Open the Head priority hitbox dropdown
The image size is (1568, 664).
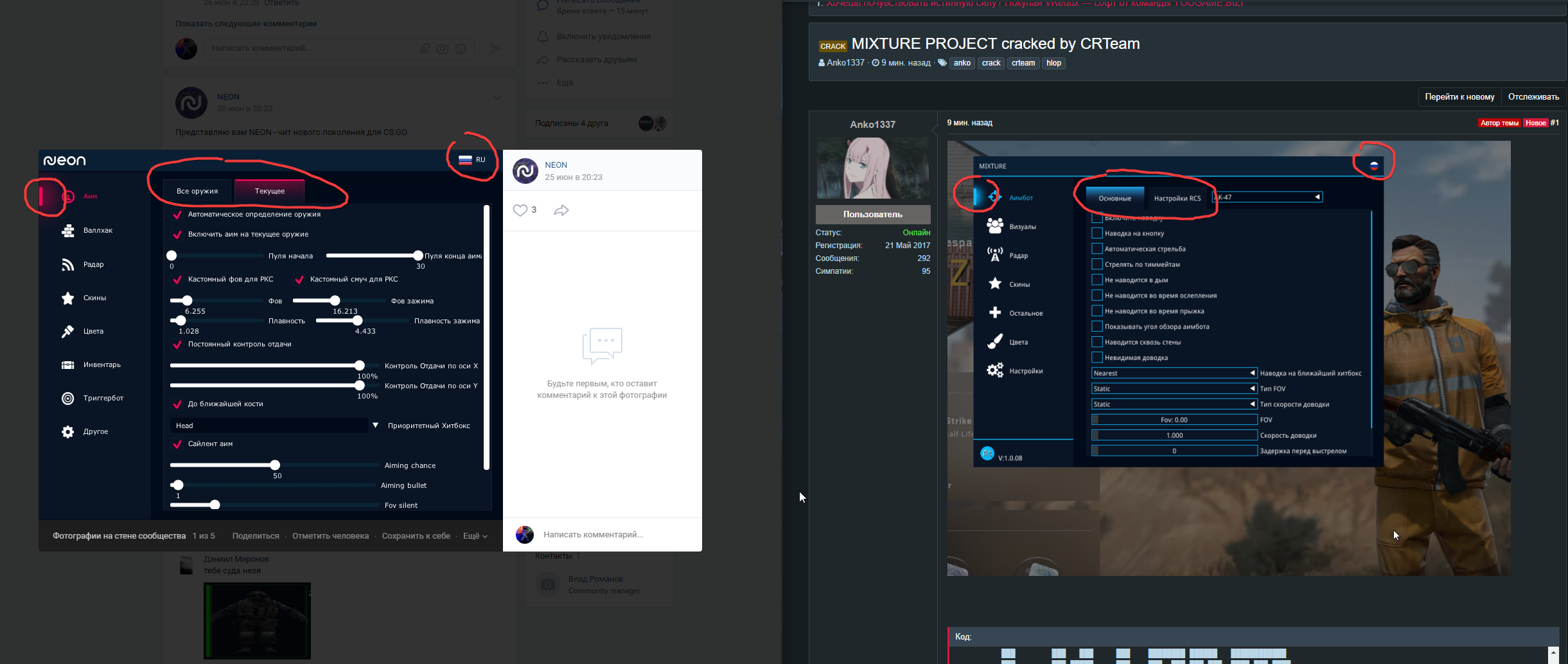(275, 426)
